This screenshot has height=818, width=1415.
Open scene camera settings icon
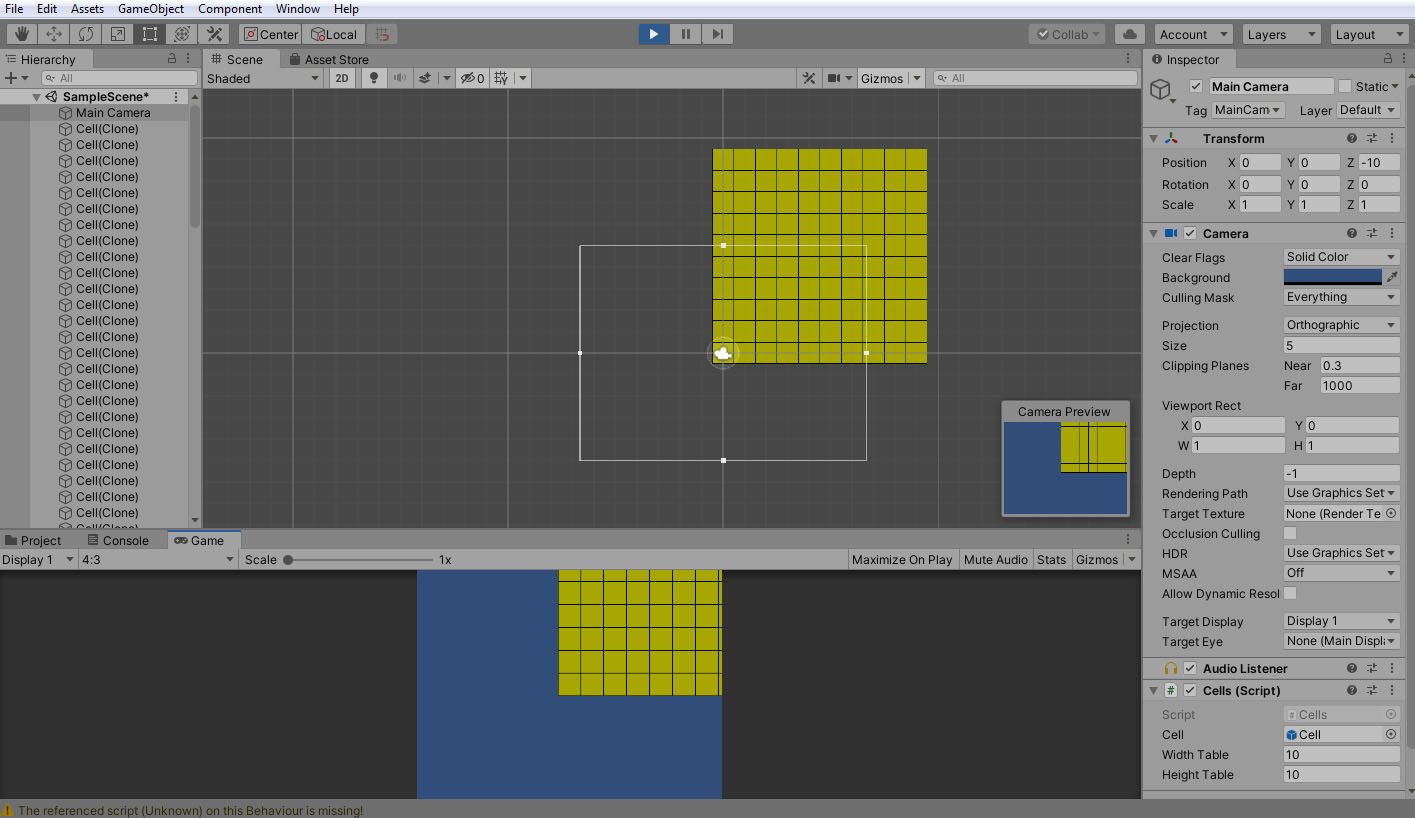(835, 78)
